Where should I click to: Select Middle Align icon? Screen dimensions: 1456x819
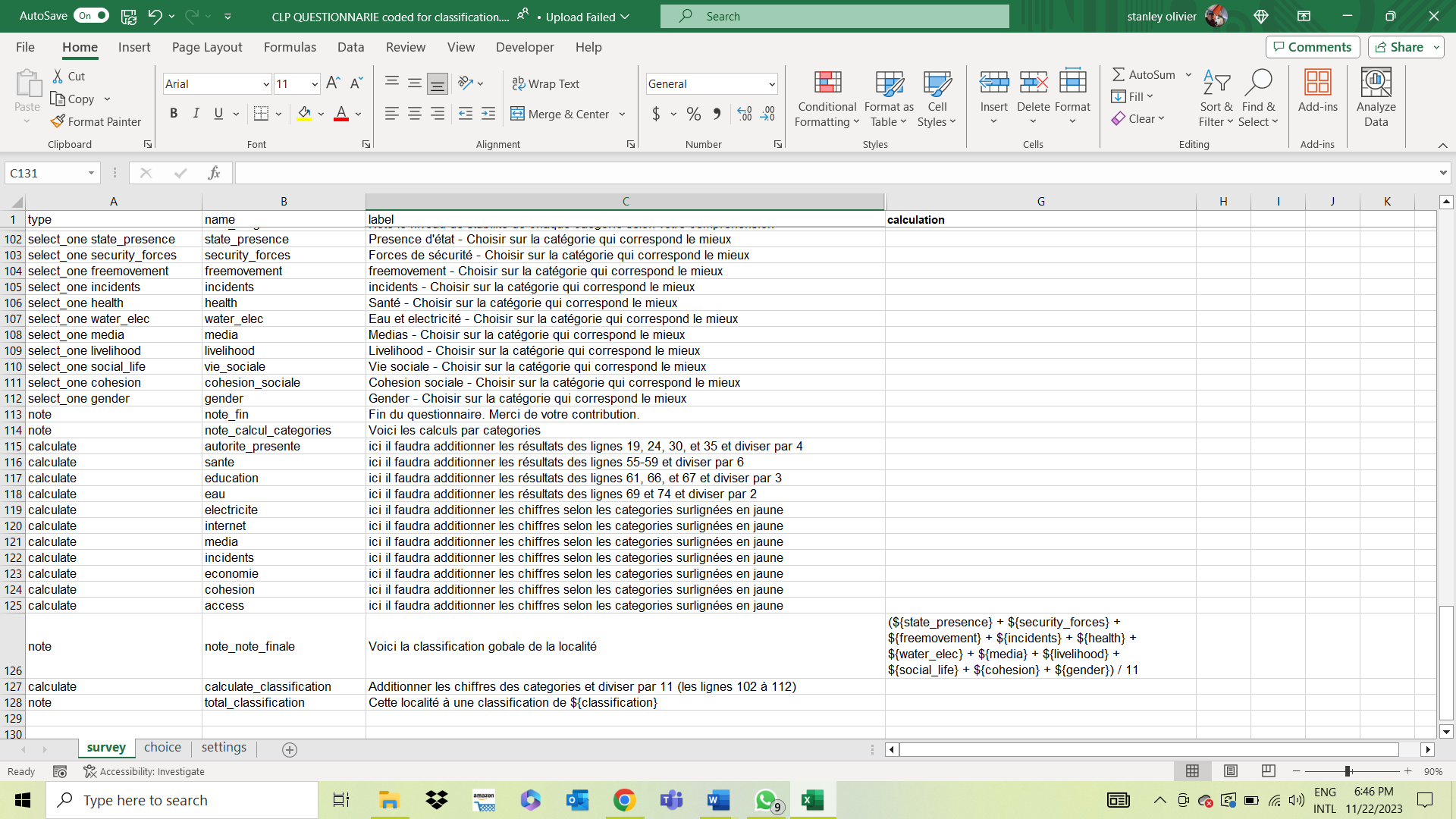coord(415,83)
